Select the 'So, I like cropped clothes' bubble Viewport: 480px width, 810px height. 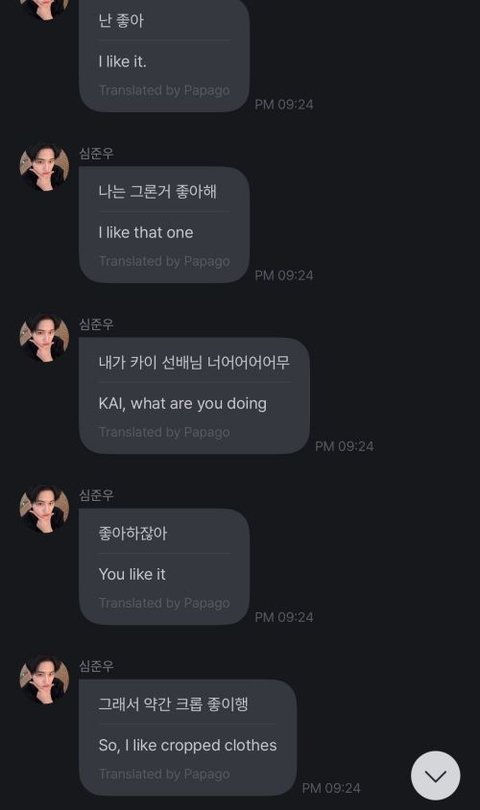188,738
